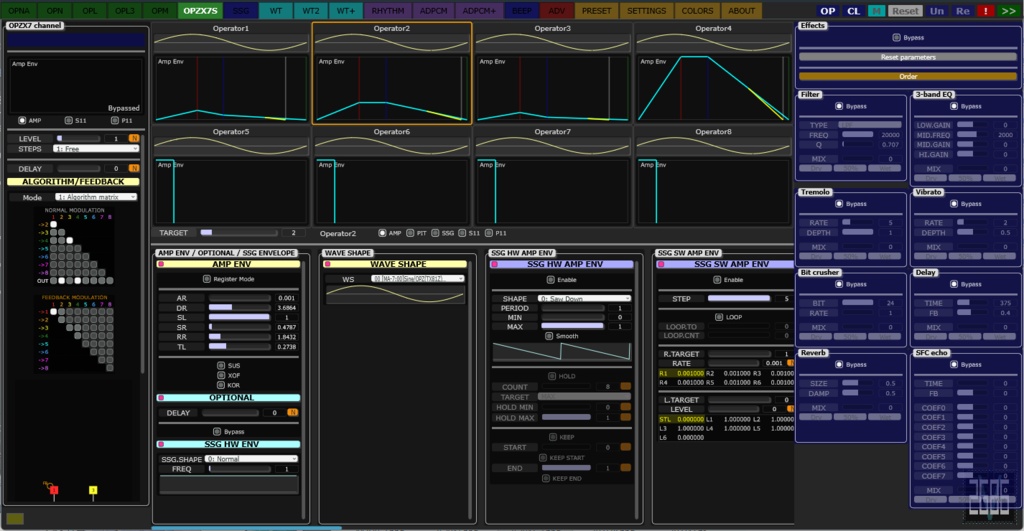Click the Un undo button
Screen dimensions: 1024x531
[x=936, y=11]
